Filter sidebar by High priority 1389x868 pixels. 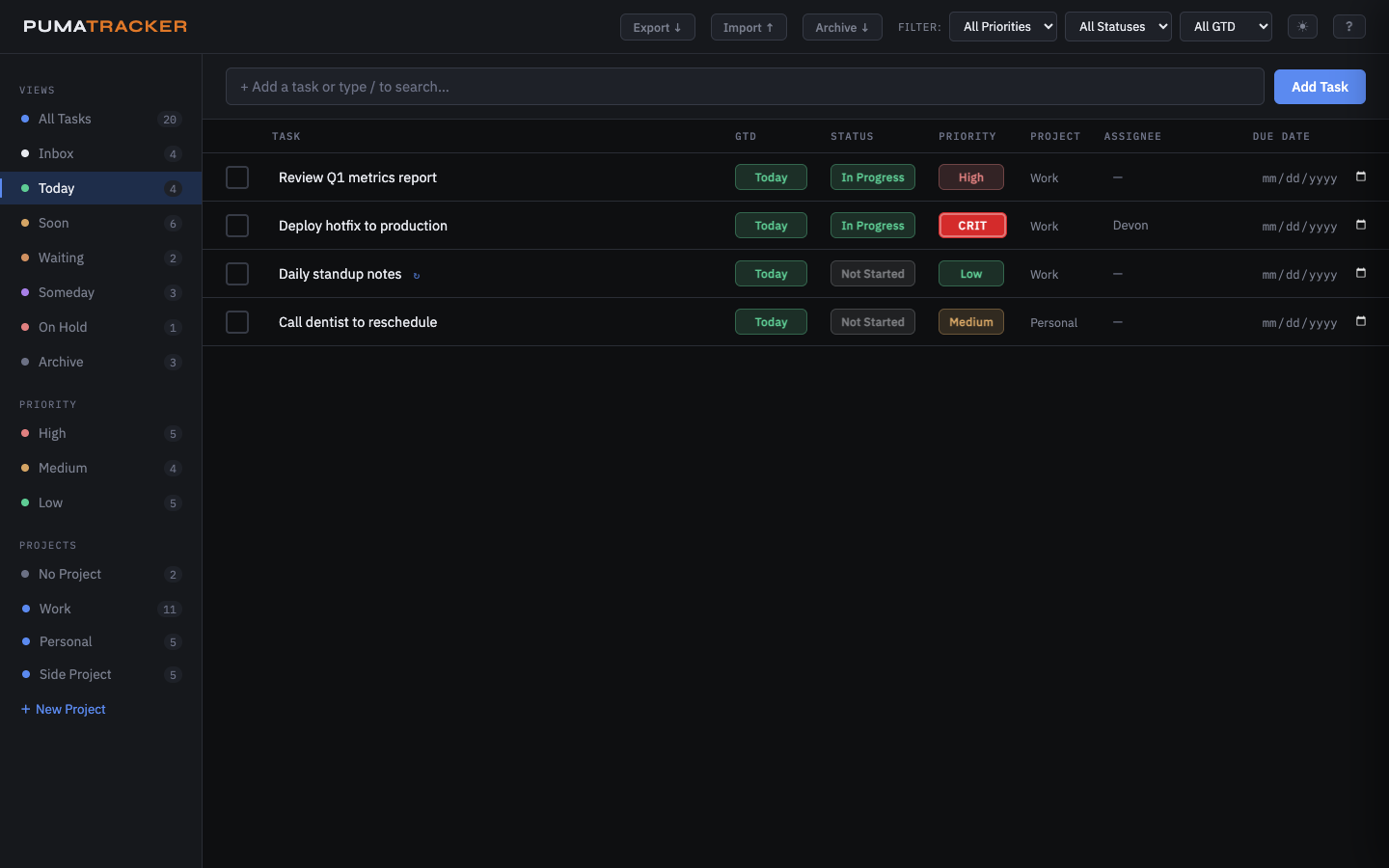pos(100,433)
